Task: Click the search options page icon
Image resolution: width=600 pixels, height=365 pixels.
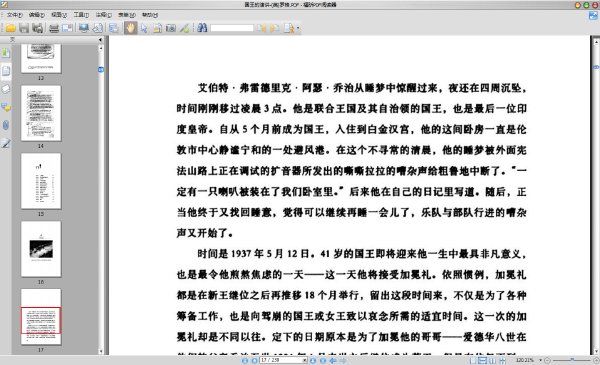Action: 289,28
